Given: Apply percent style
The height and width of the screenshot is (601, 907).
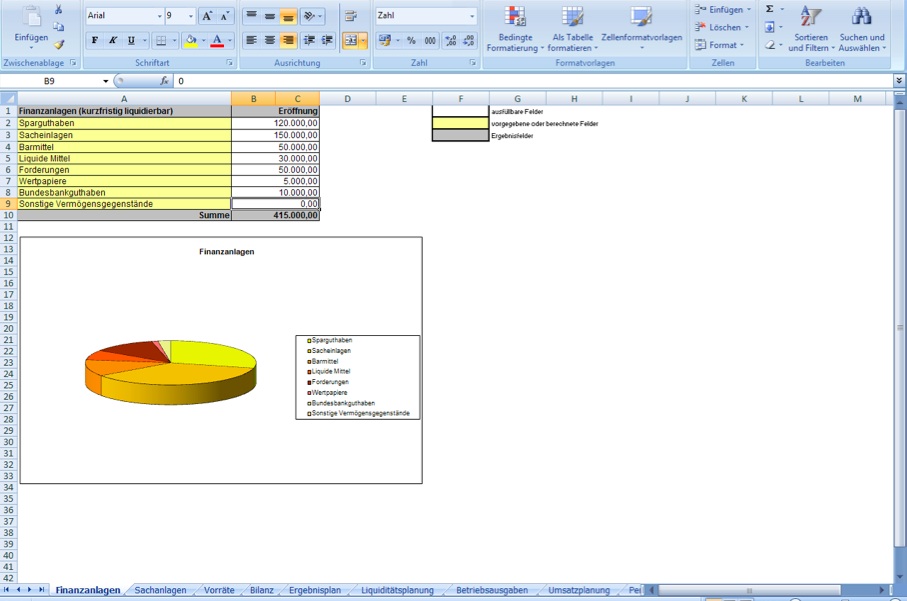Looking at the screenshot, I should [411, 40].
